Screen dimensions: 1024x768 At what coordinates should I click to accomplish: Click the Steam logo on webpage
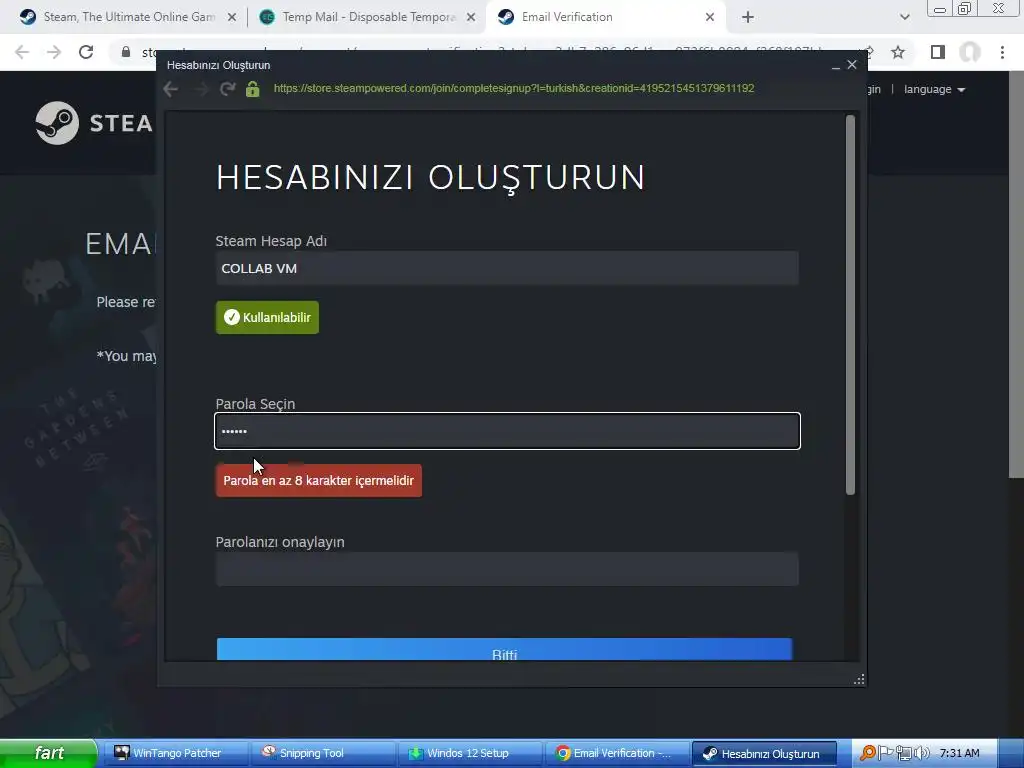[93, 123]
